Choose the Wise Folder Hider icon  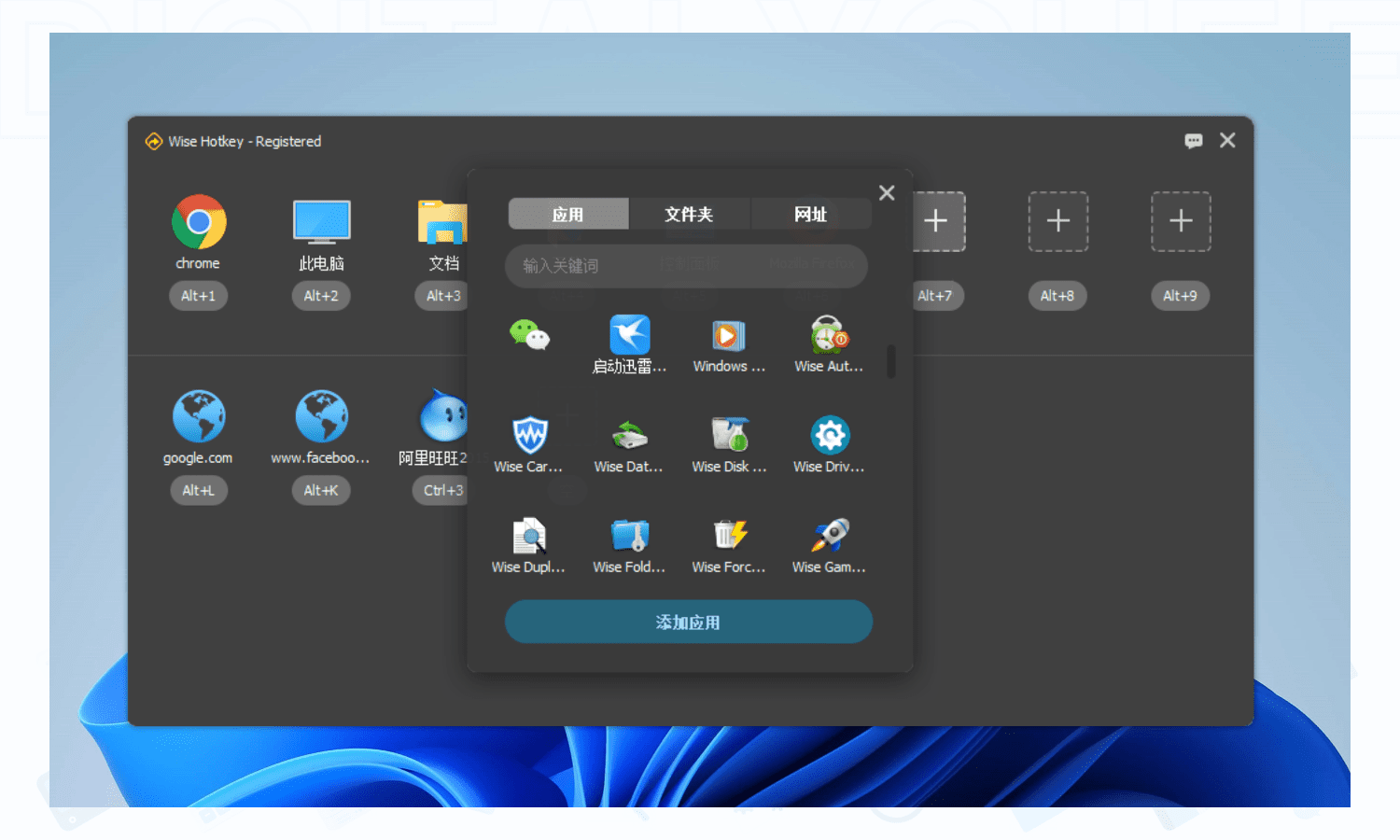630,536
